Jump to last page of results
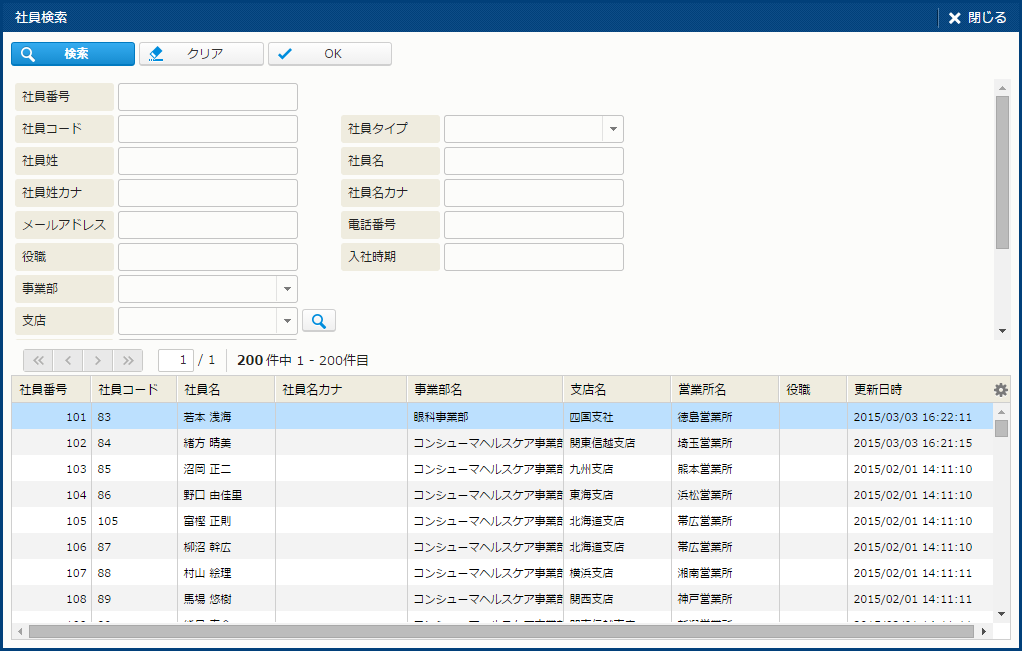This screenshot has width=1022, height=651. coord(128,360)
